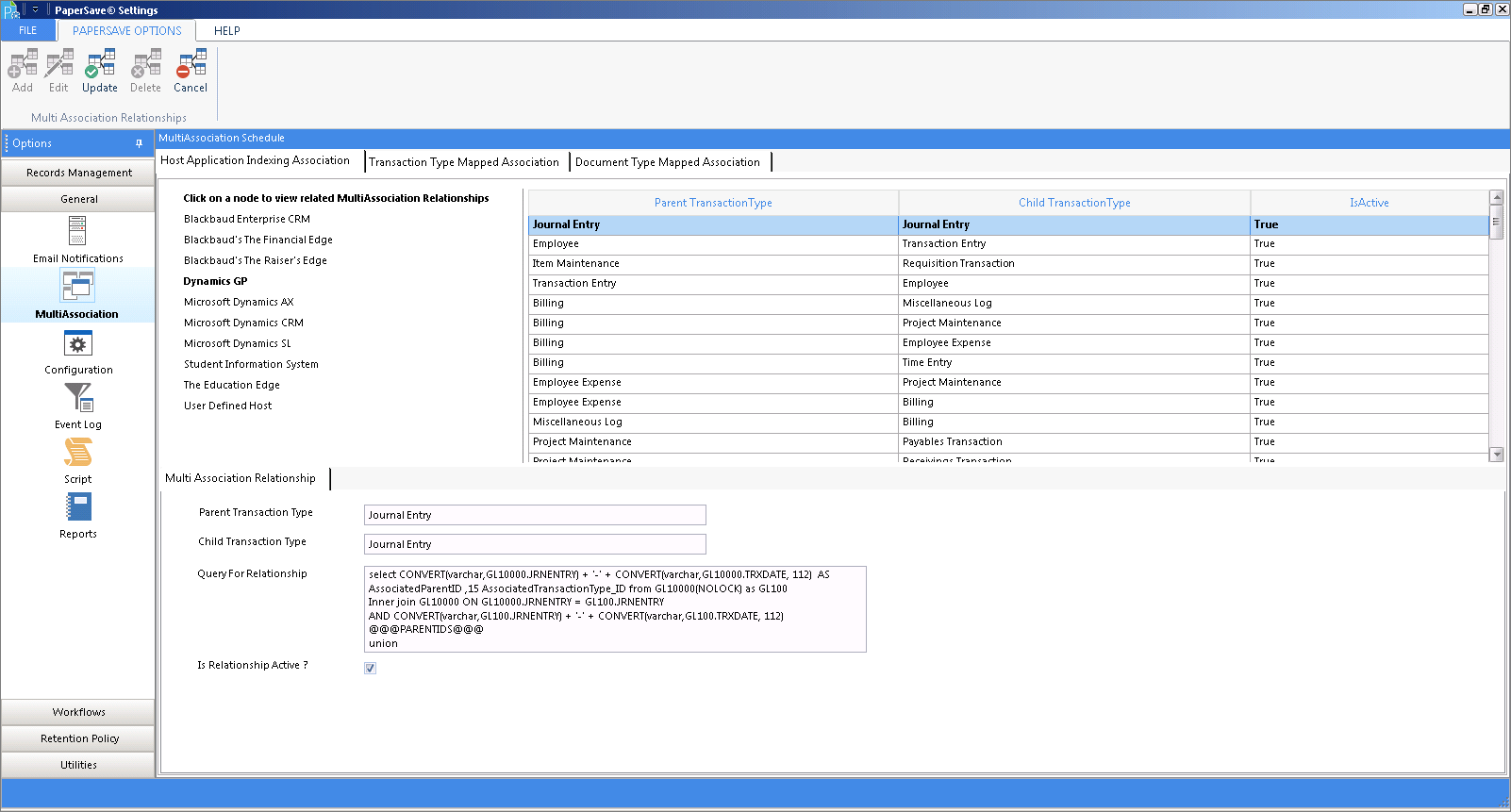Select the MultiAssociation sidebar icon

point(77,286)
